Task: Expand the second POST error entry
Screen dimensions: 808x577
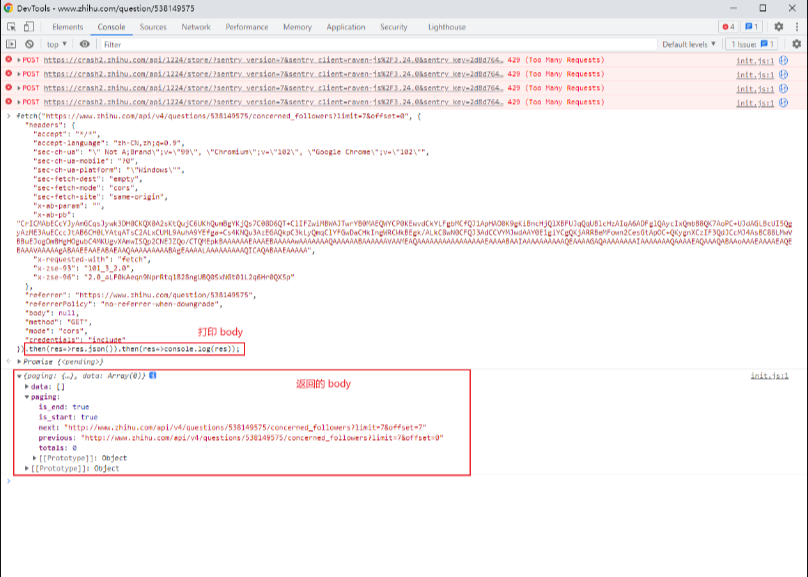Action: coord(19,74)
